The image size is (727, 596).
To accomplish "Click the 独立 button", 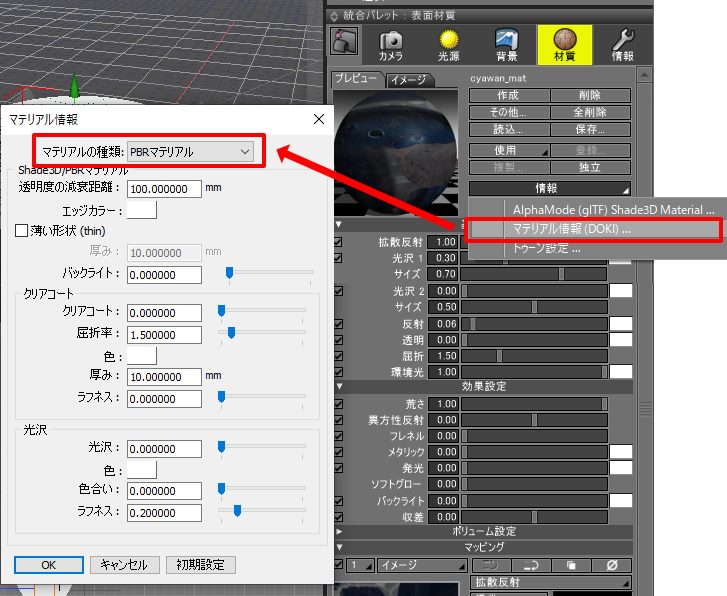I will 590,167.
